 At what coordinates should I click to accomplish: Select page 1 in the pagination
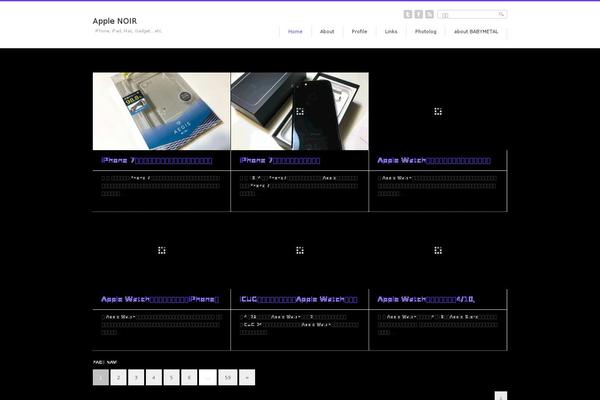101,377
